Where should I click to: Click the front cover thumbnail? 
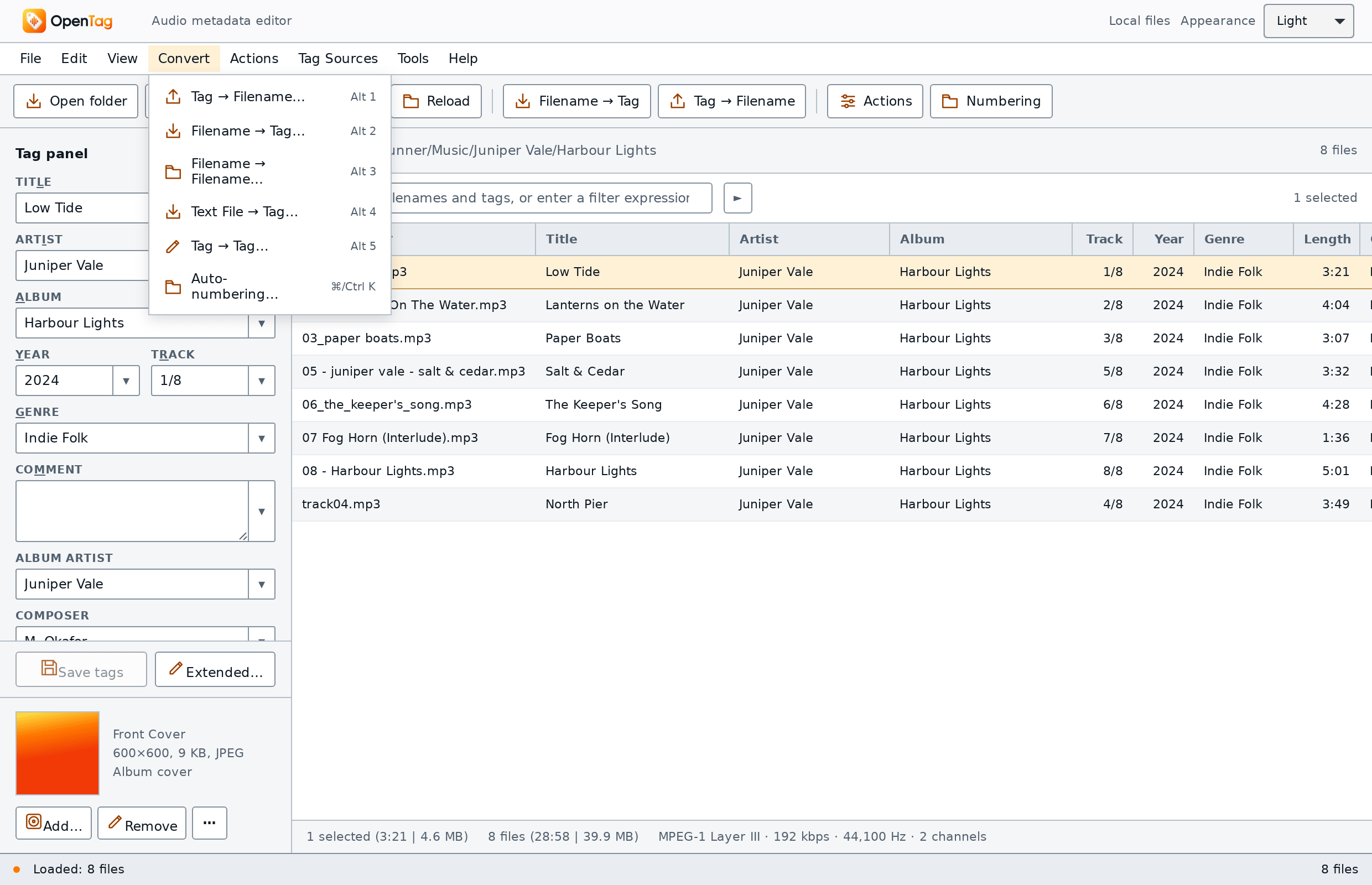point(58,753)
